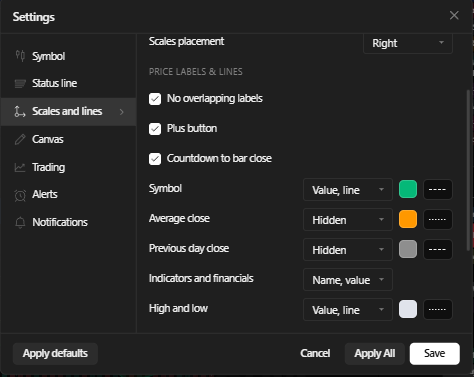Open the Scales placement dropdown
Image resolution: width=474 pixels, height=377 pixels.
pos(408,43)
